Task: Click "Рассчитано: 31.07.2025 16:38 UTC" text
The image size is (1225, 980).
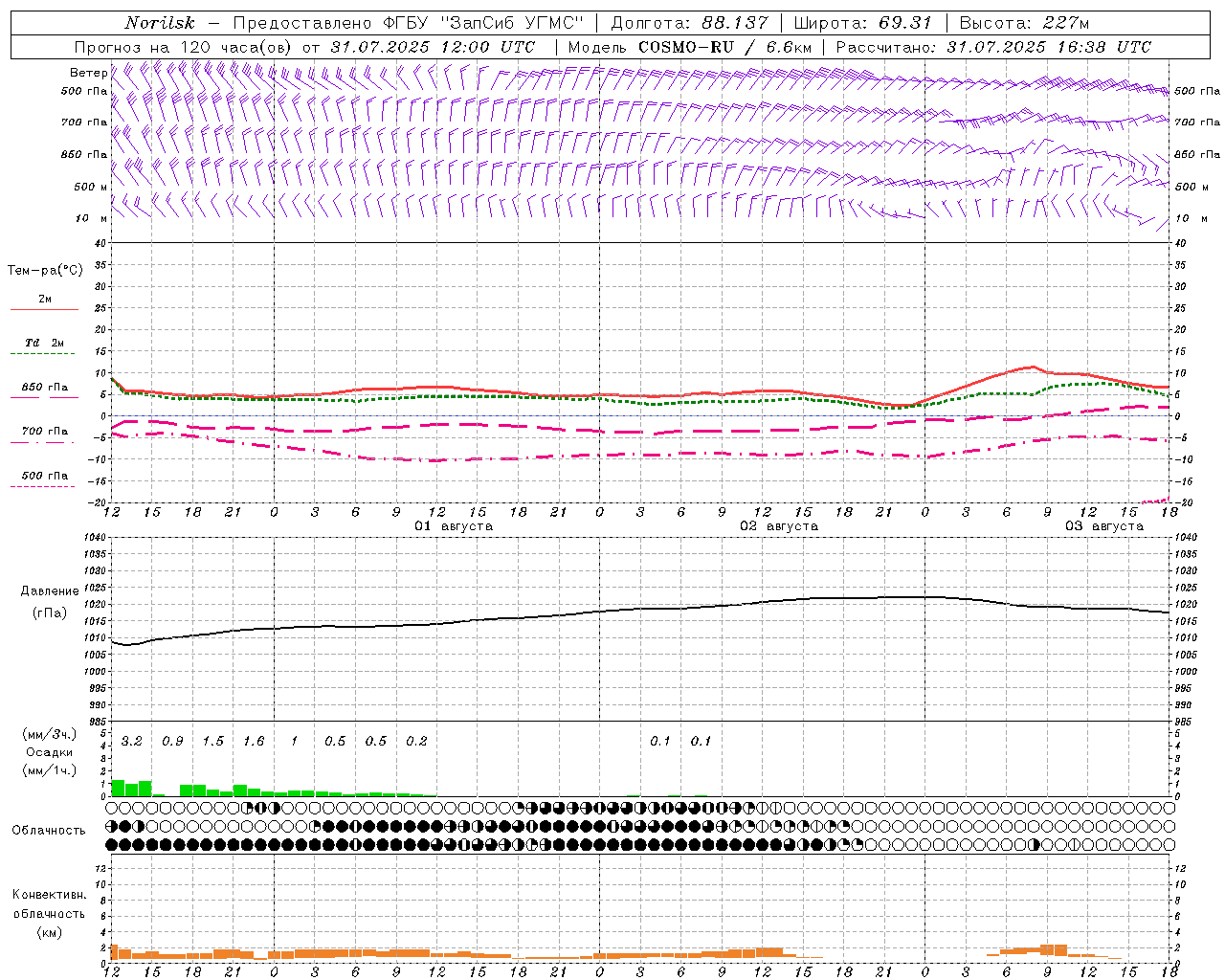Action: click(993, 47)
